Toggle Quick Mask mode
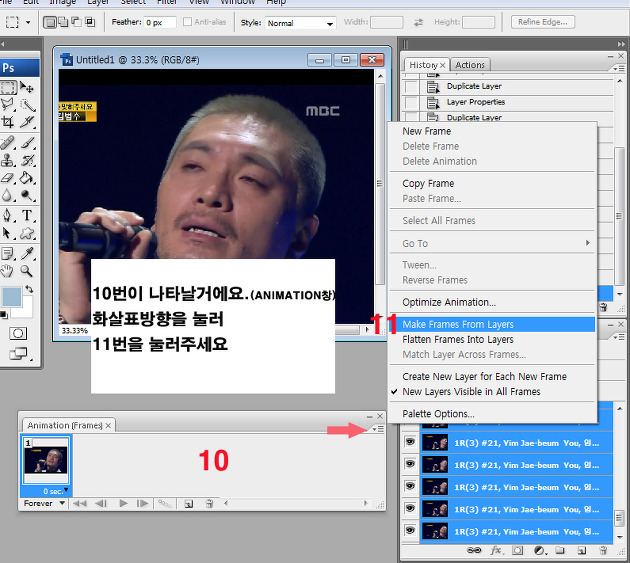630x563 pixels. click(18, 334)
